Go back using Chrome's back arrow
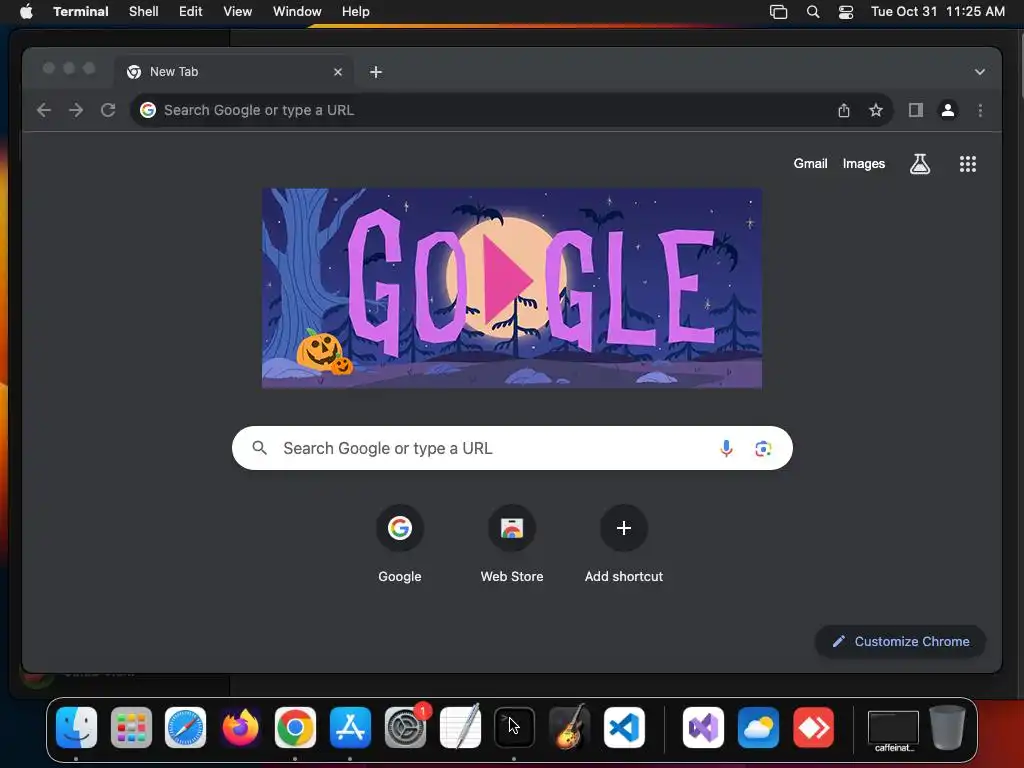The height and width of the screenshot is (768, 1024). [44, 110]
